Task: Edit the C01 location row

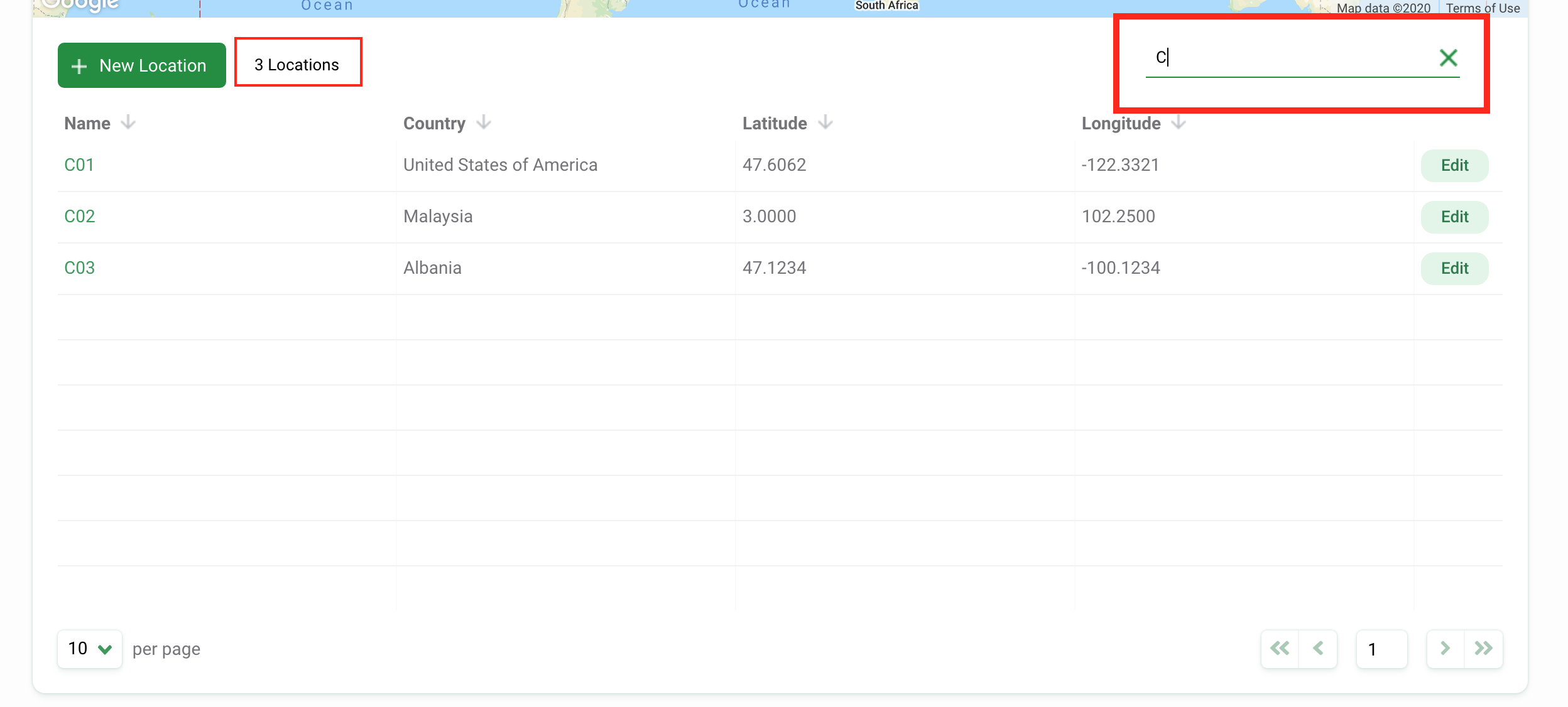Action: (x=1455, y=165)
